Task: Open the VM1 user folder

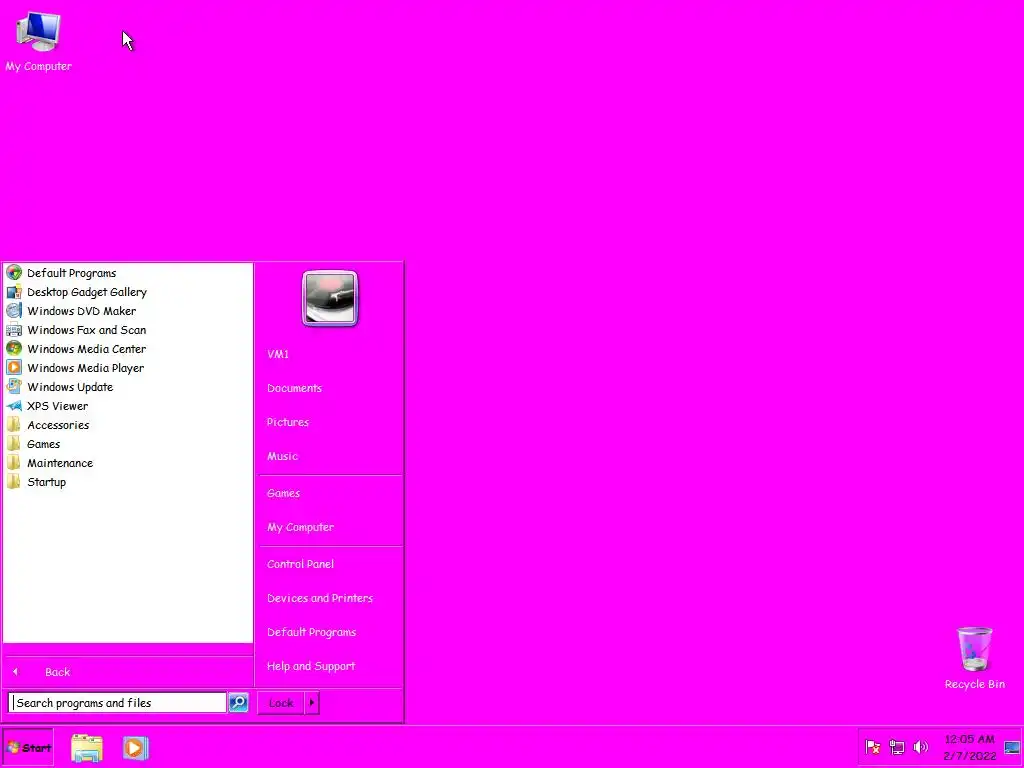Action: pyautogui.click(x=278, y=354)
